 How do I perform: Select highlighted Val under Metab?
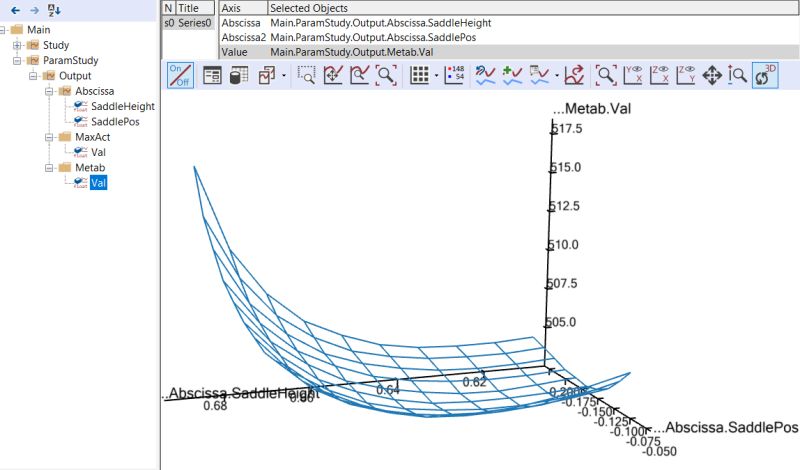98,183
